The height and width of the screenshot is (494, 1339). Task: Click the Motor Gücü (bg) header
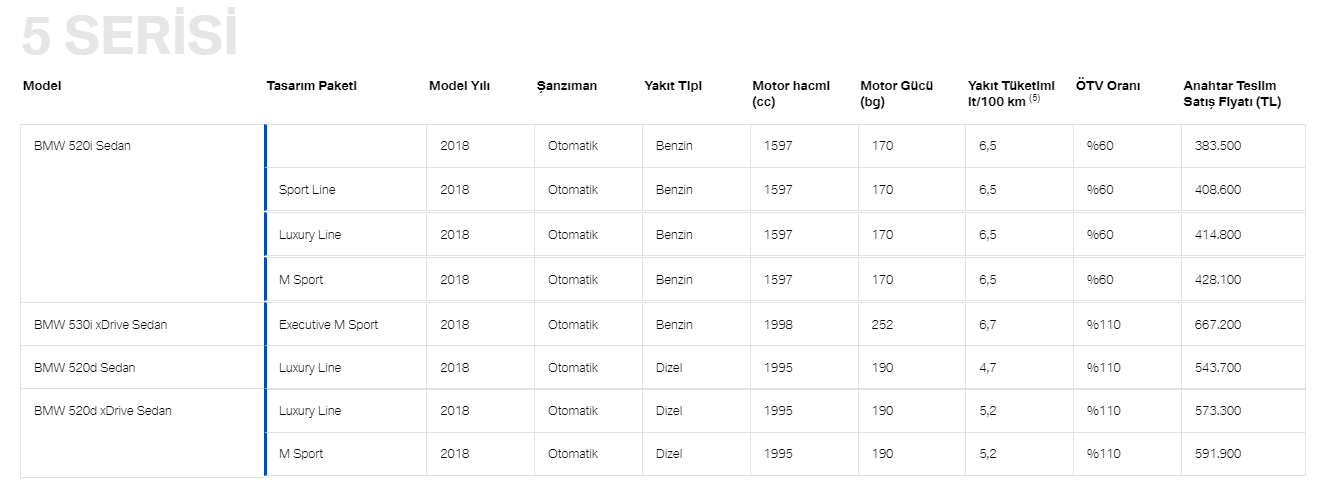pos(896,93)
